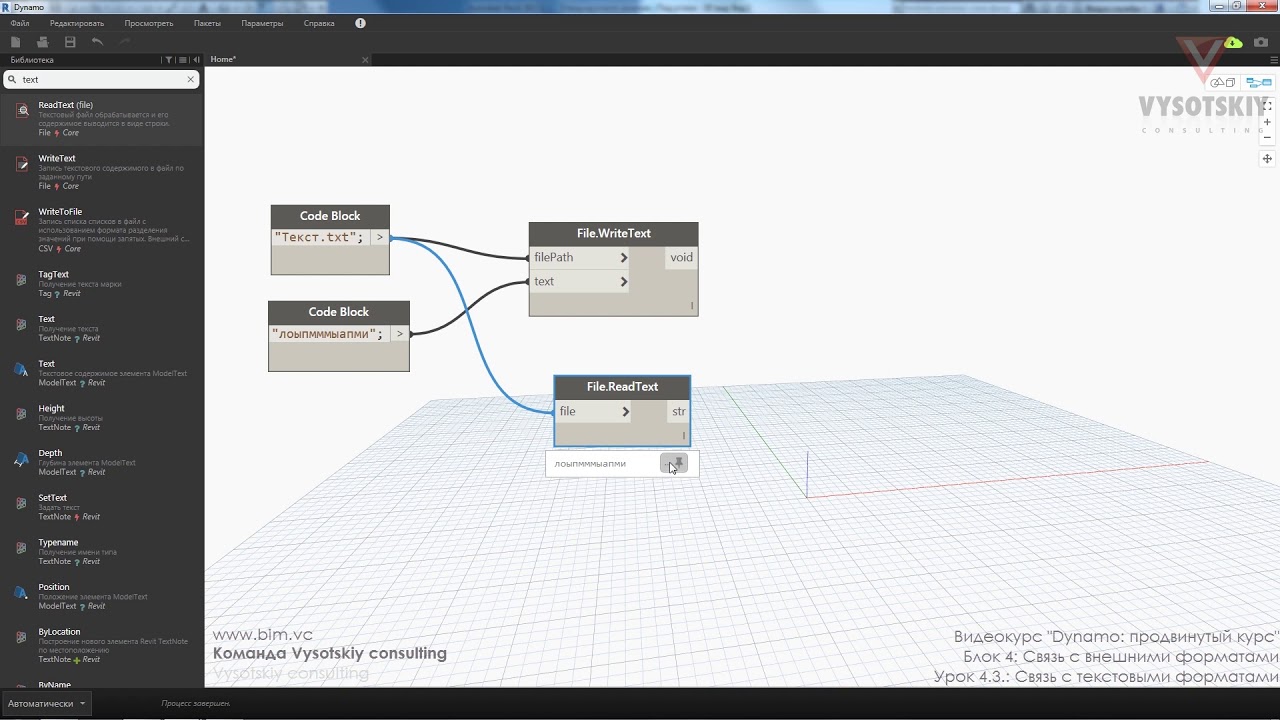The height and width of the screenshot is (720, 1280).
Task: Click the WriteText node icon in library
Action: coord(21,164)
